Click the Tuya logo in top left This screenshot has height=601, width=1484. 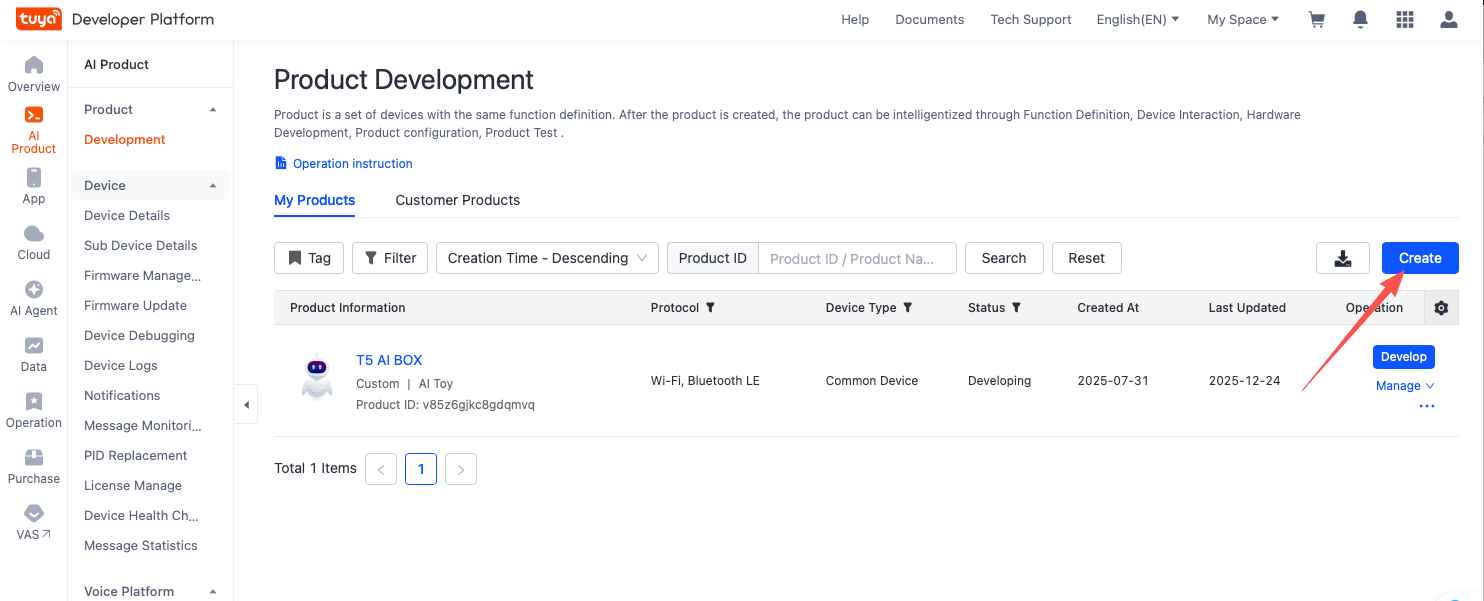38,18
